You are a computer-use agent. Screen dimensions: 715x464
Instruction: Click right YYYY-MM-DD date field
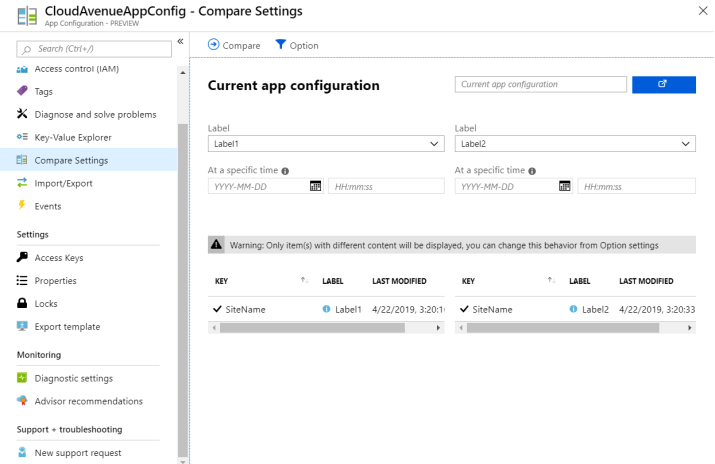[513, 186]
